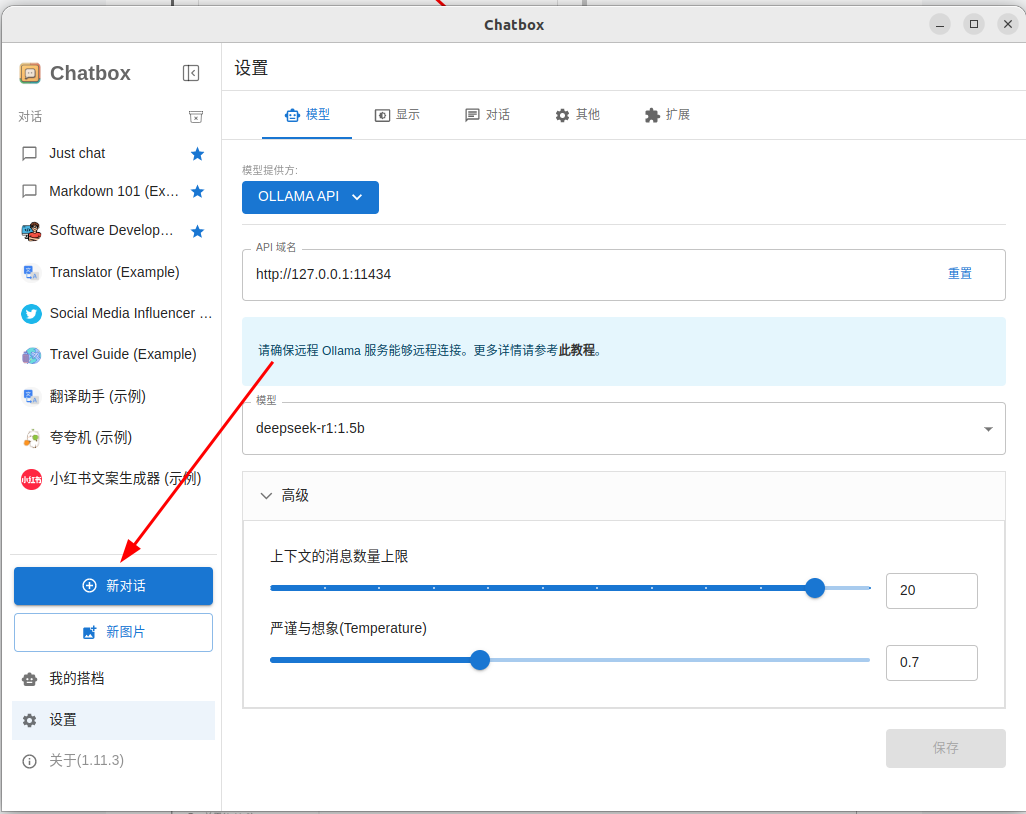Image resolution: width=1026 pixels, height=814 pixels.
Task: Open the Translator (Example) conversation
Action: (x=113, y=272)
